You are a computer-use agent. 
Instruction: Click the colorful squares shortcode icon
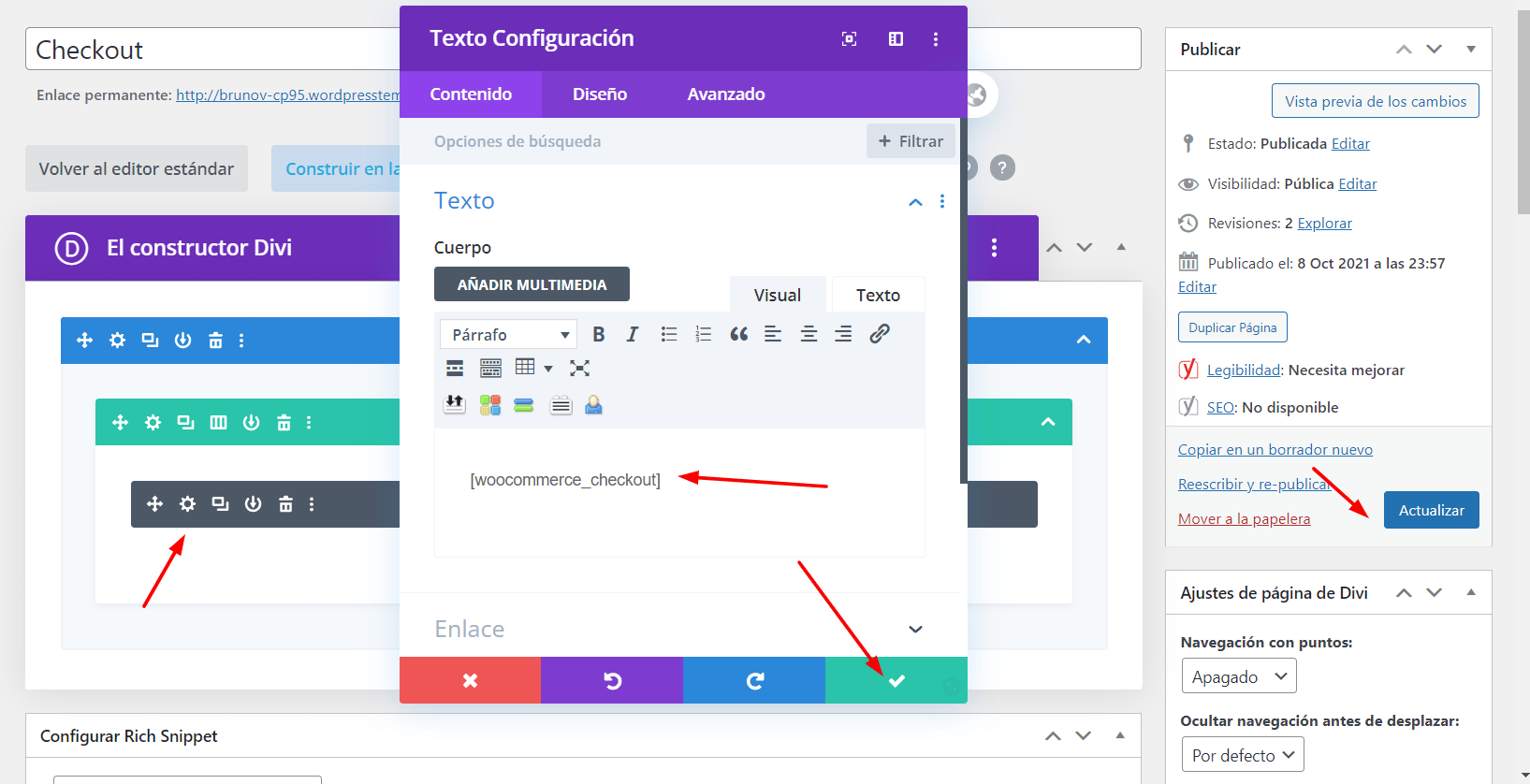click(x=489, y=404)
